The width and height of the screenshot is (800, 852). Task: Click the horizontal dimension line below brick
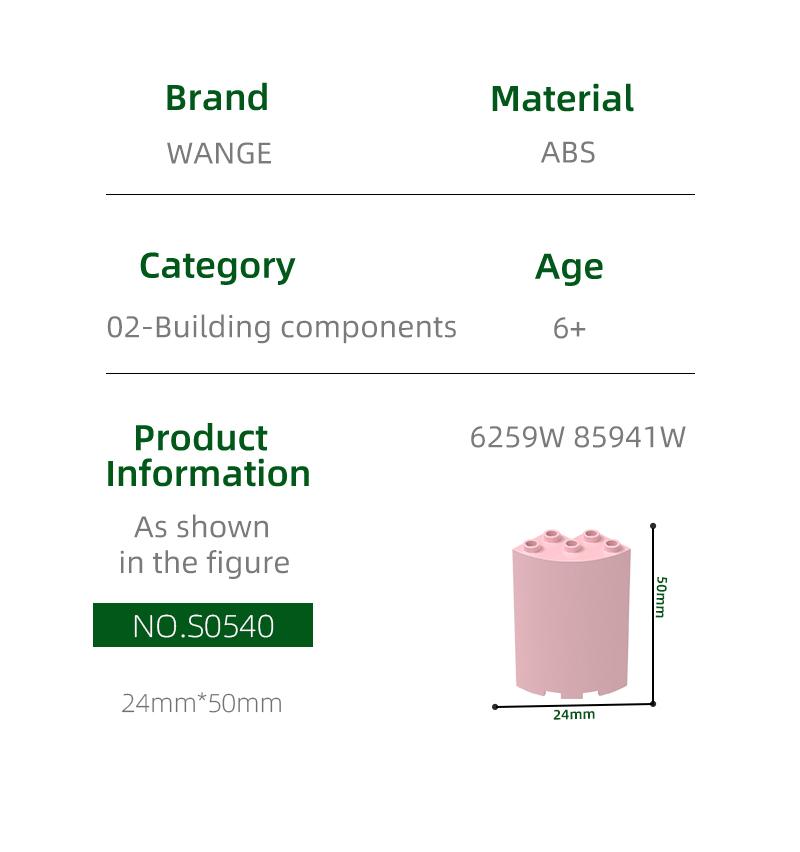[574, 705]
